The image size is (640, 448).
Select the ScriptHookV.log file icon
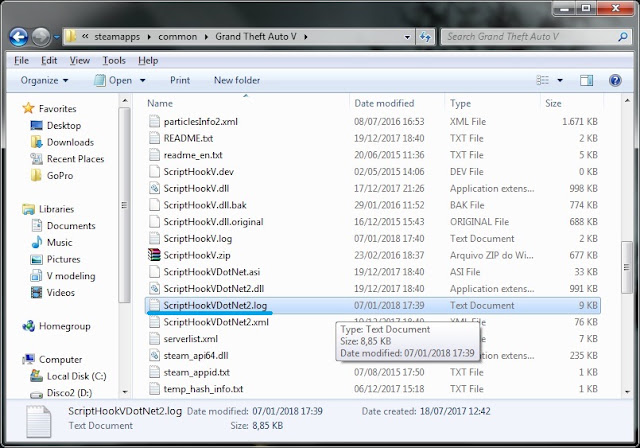click(154, 238)
